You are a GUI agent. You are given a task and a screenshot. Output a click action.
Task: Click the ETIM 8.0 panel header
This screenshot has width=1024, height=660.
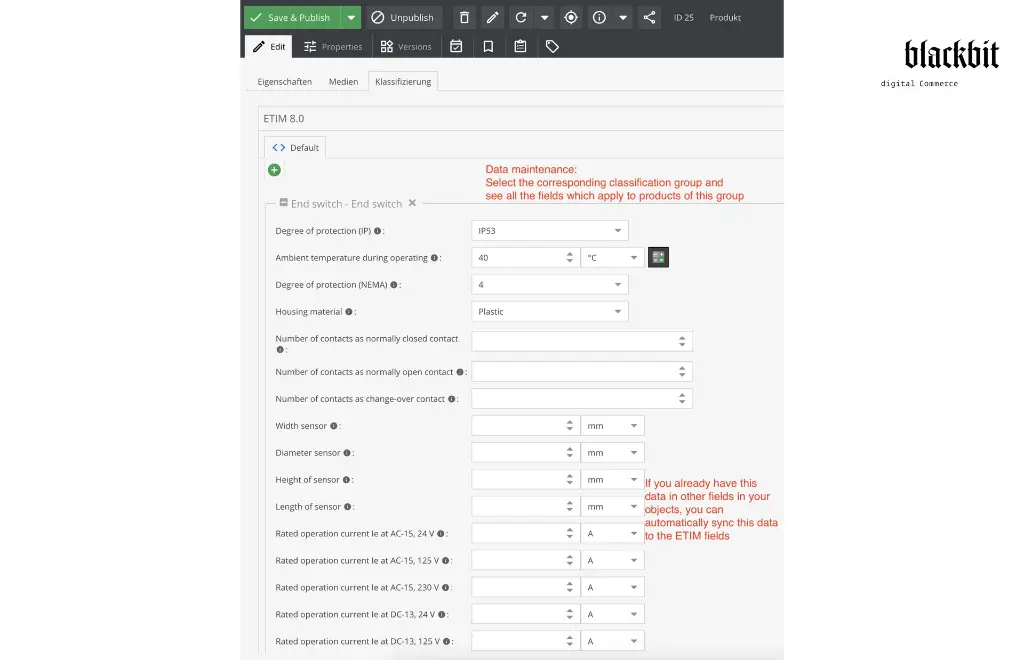(x=520, y=118)
